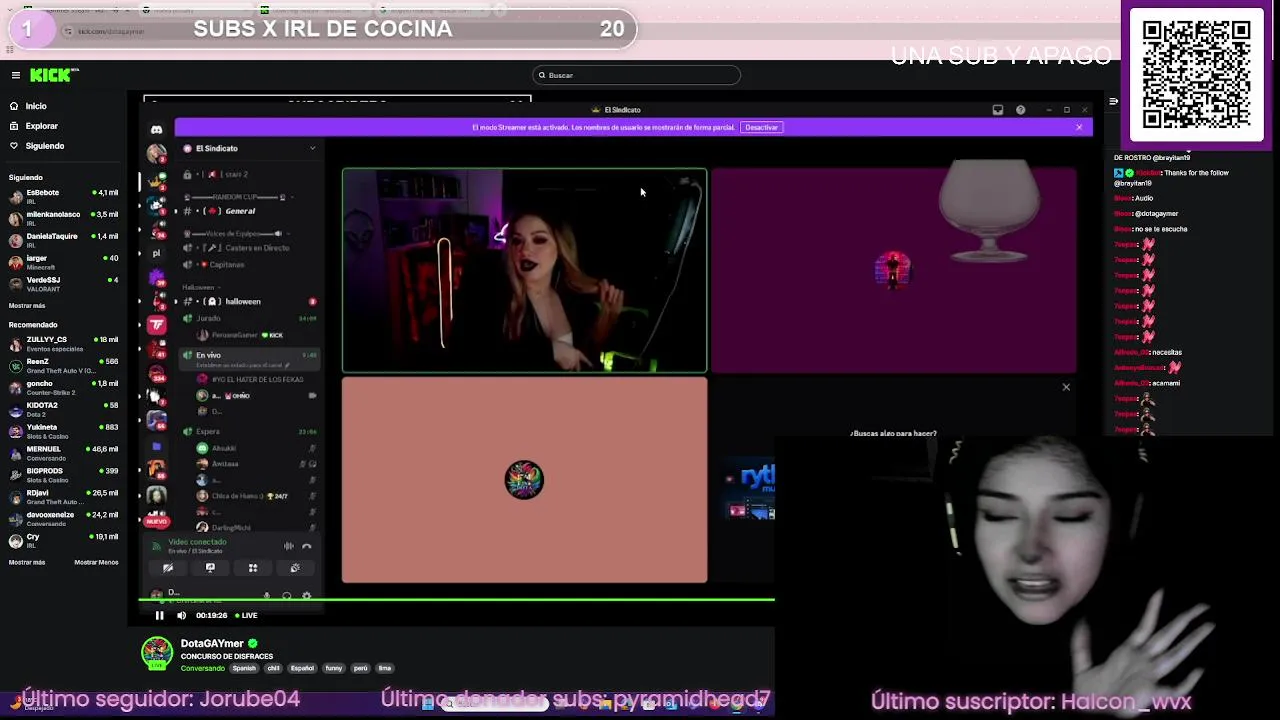Open recommended channel Cry

63,540
